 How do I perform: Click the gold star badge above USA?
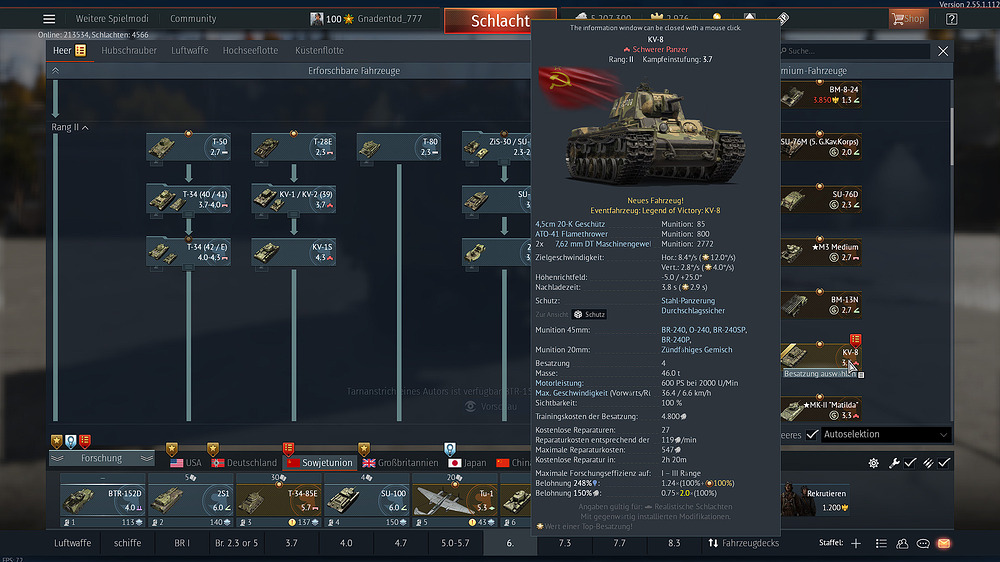point(172,449)
